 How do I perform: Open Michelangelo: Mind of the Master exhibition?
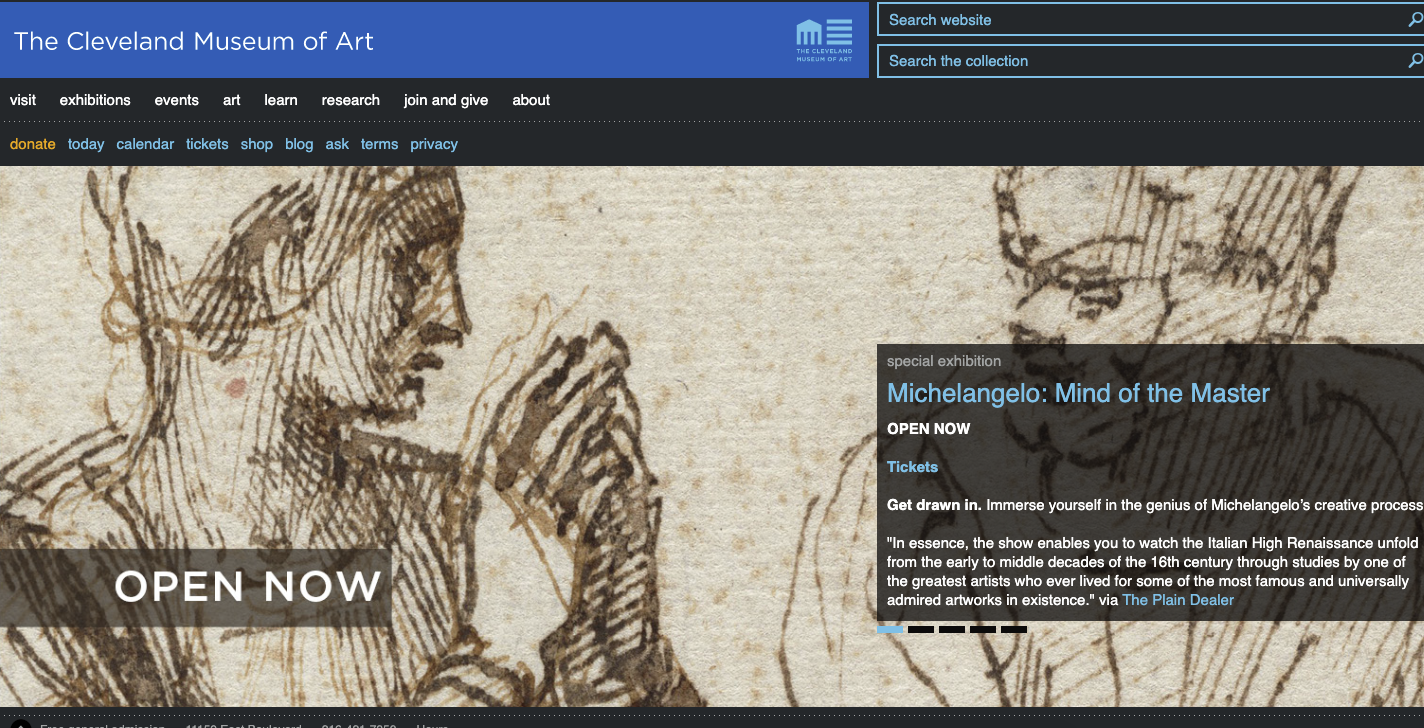coord(1078,393)
